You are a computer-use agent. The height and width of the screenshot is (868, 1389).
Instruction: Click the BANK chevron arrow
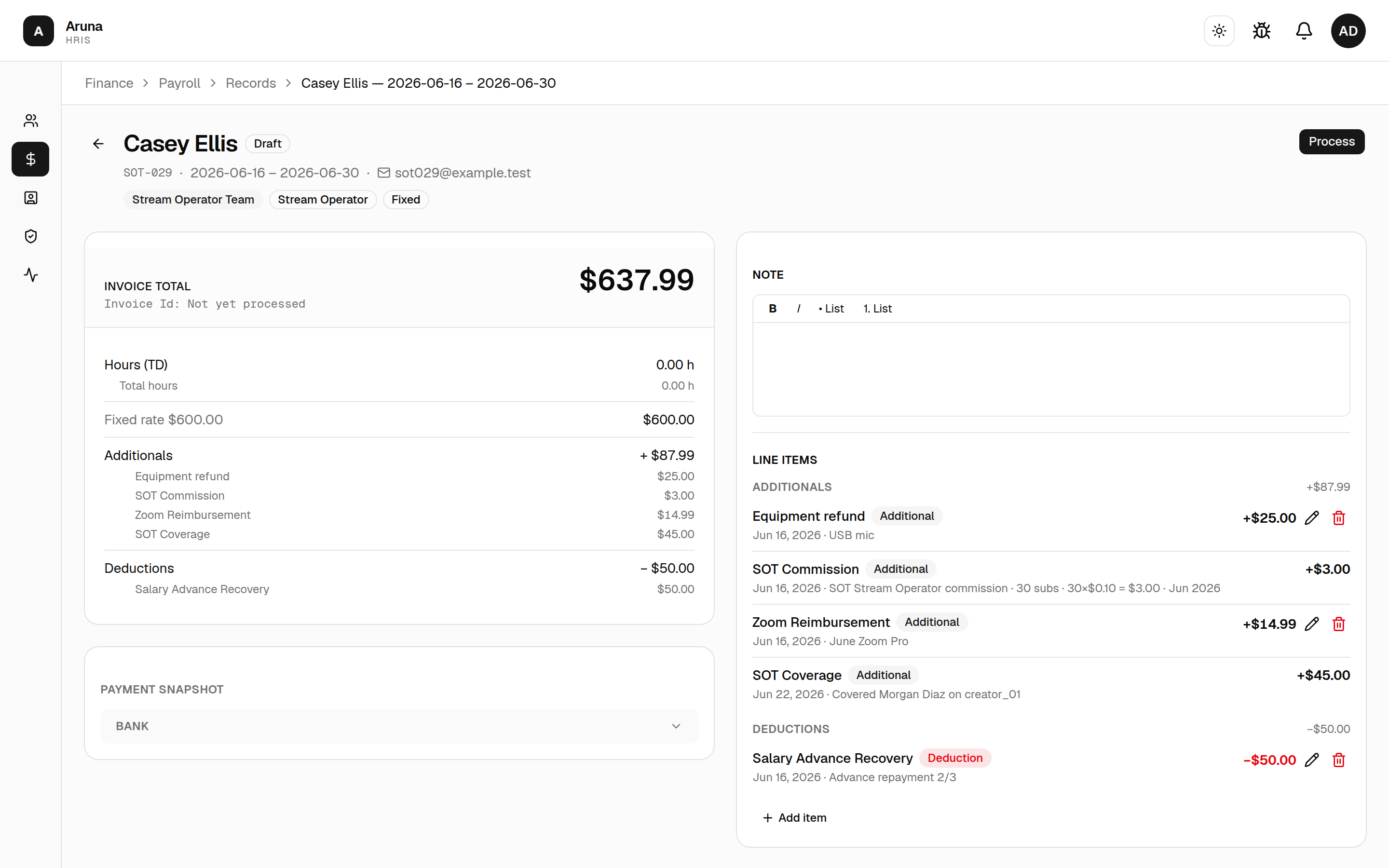[676, 726]
